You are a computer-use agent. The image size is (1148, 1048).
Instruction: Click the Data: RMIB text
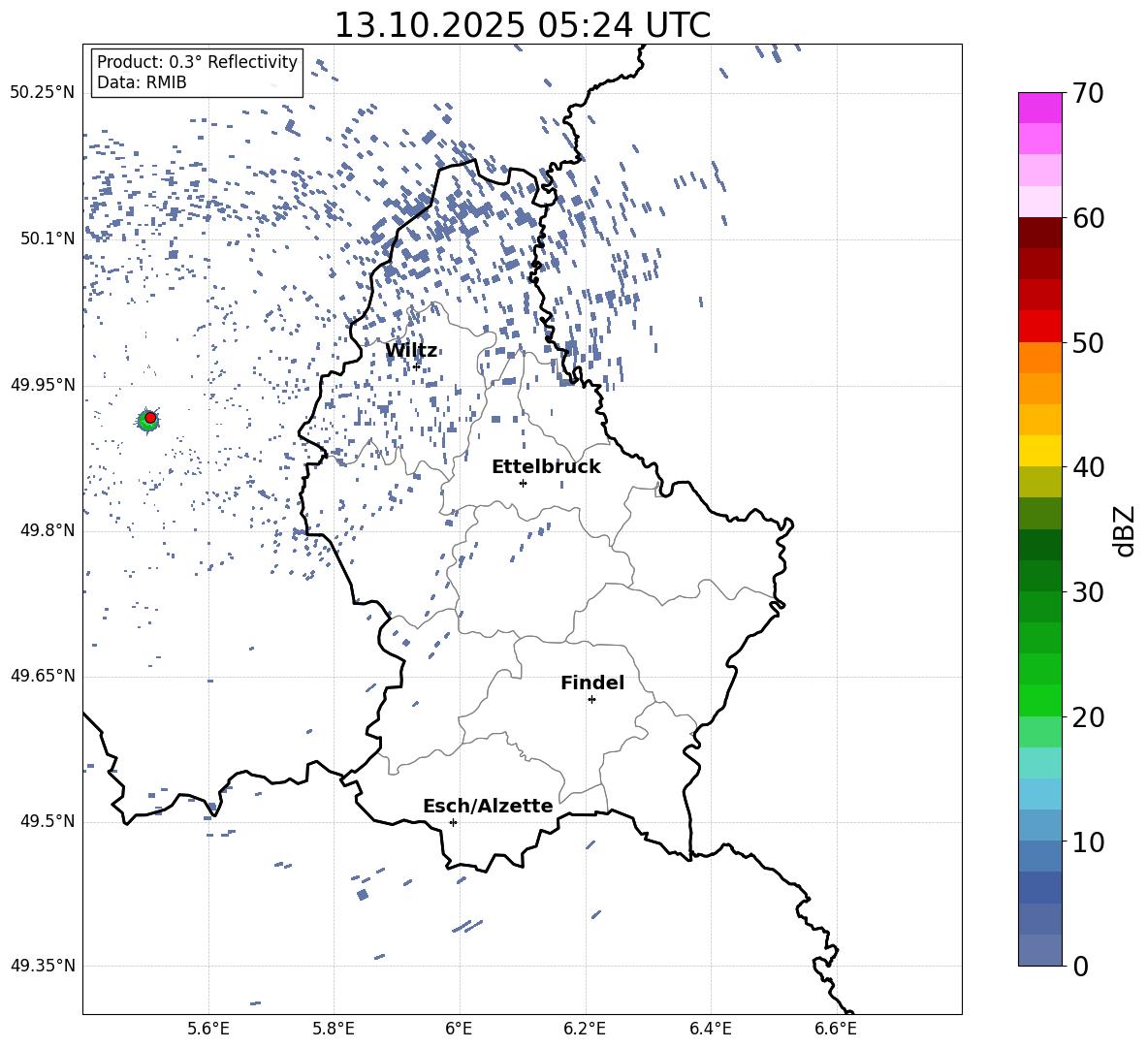click(142, 82)
